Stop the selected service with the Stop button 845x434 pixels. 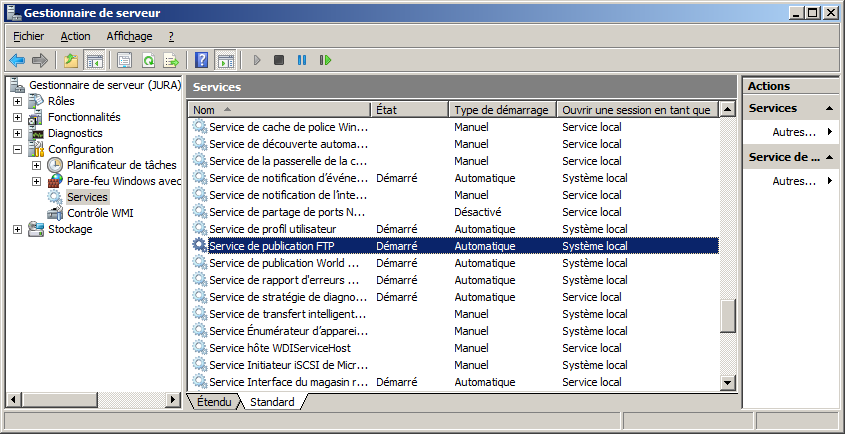(x=279, y=60)
